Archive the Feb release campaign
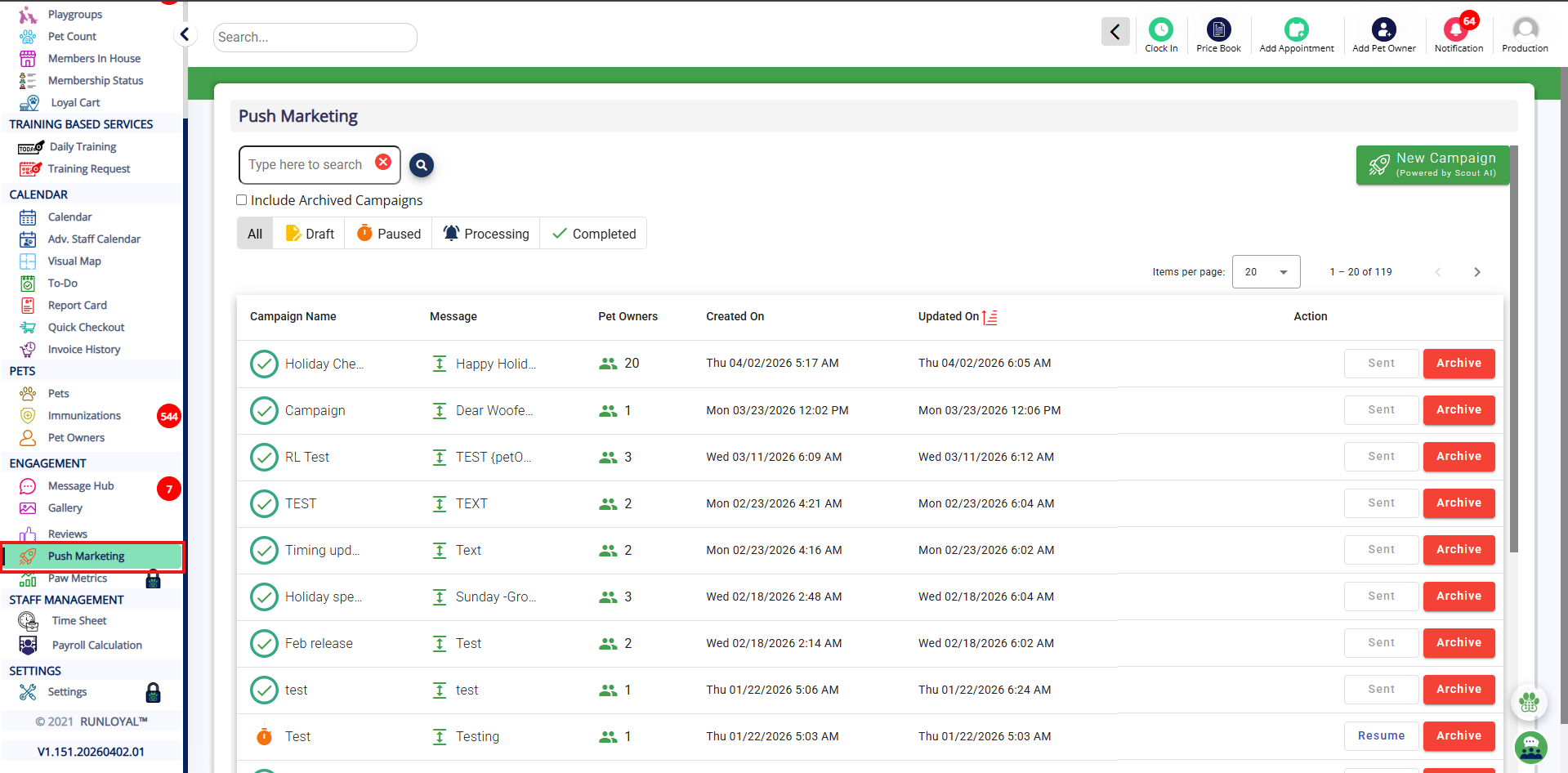Viewport: 1568px width, 773px height. tap(1459, 643)
